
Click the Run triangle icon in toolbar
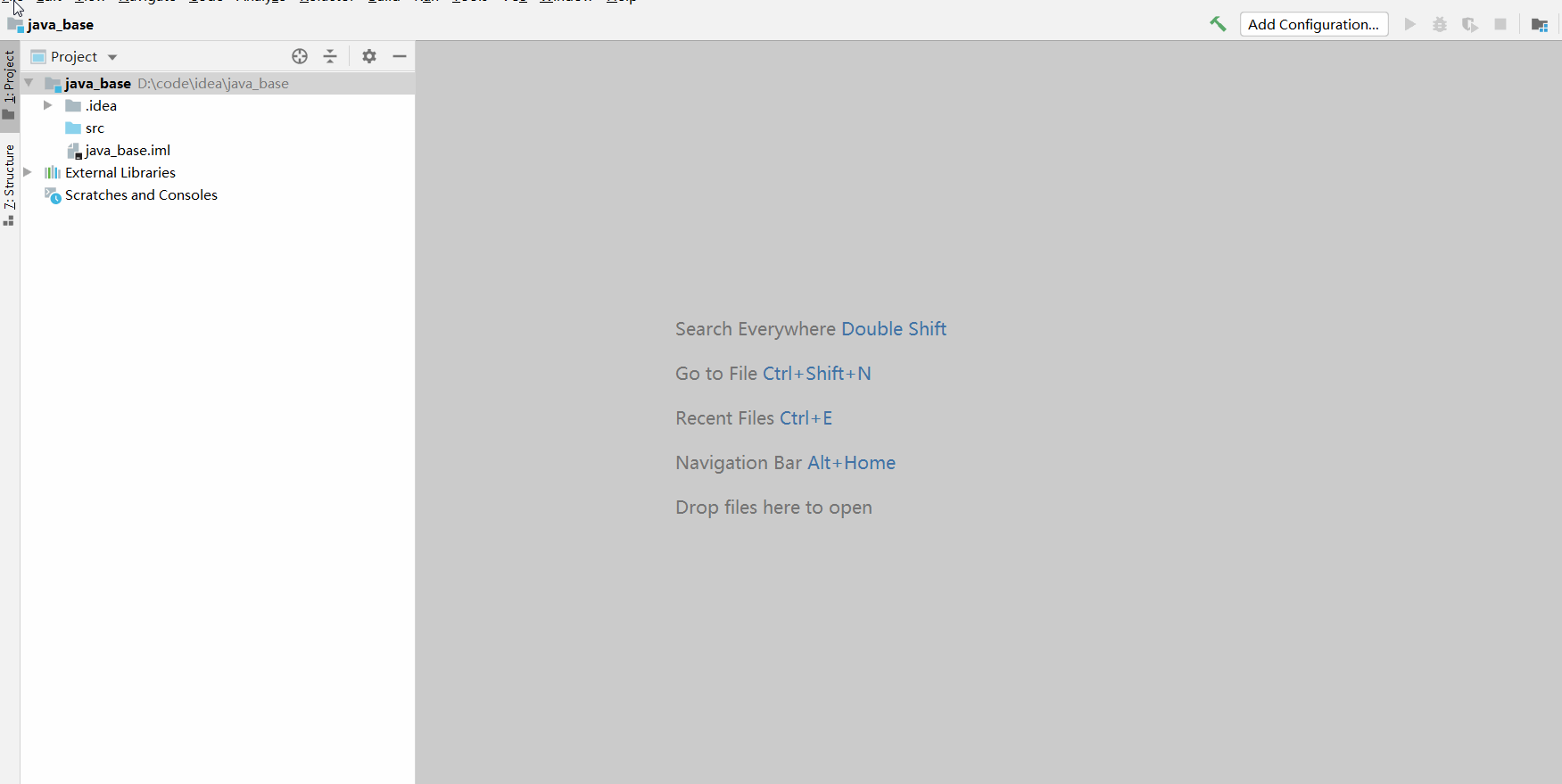click(x=1410, y=24)
